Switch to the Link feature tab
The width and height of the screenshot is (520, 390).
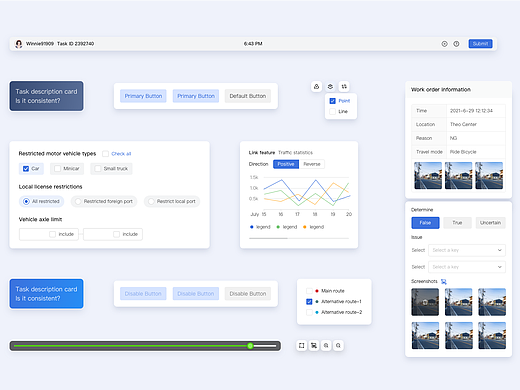262,153
